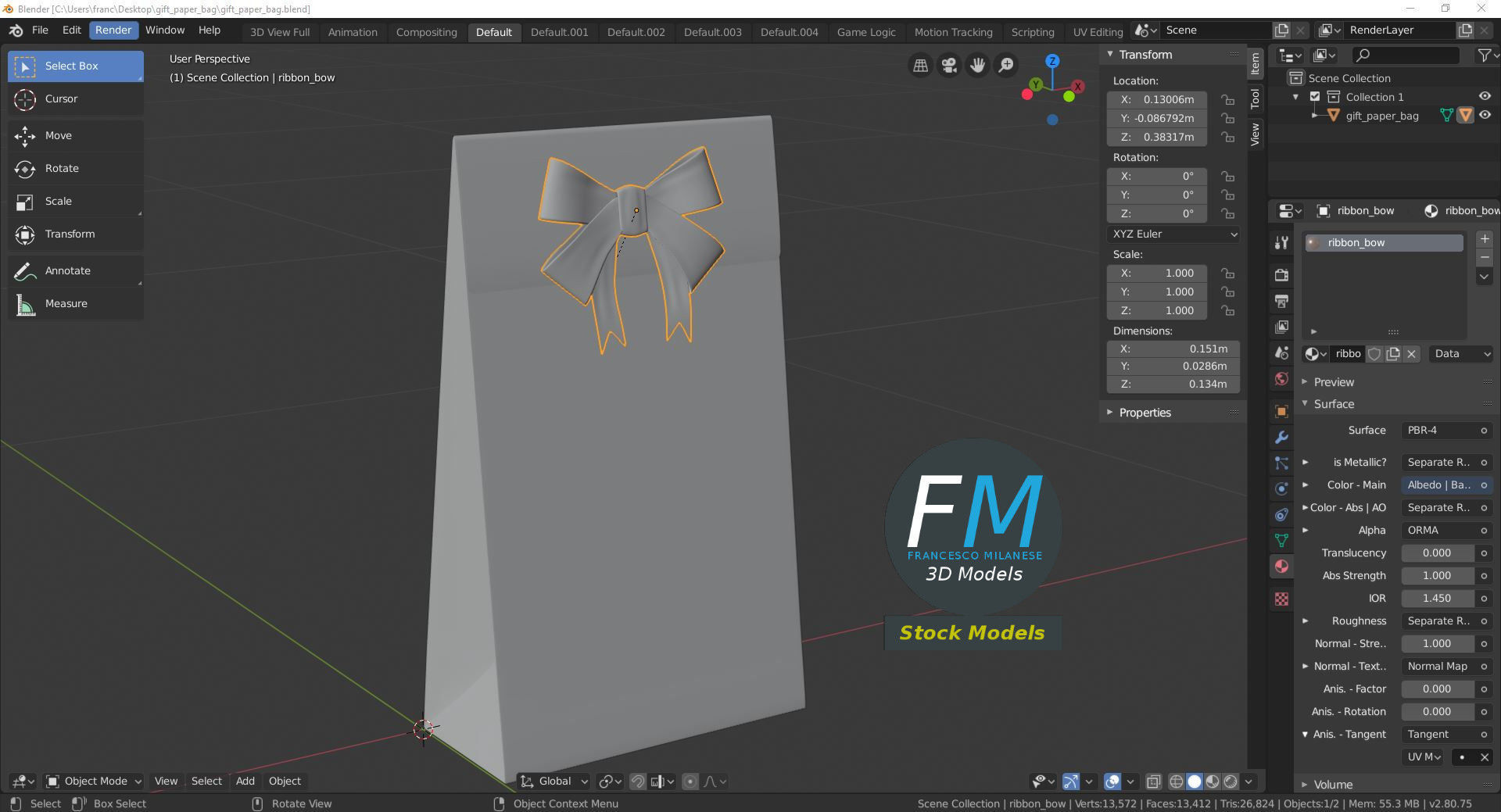The image size is (1501, 812).
Task: Toggle viewport overlays button
Action: tap(1112, 782)
